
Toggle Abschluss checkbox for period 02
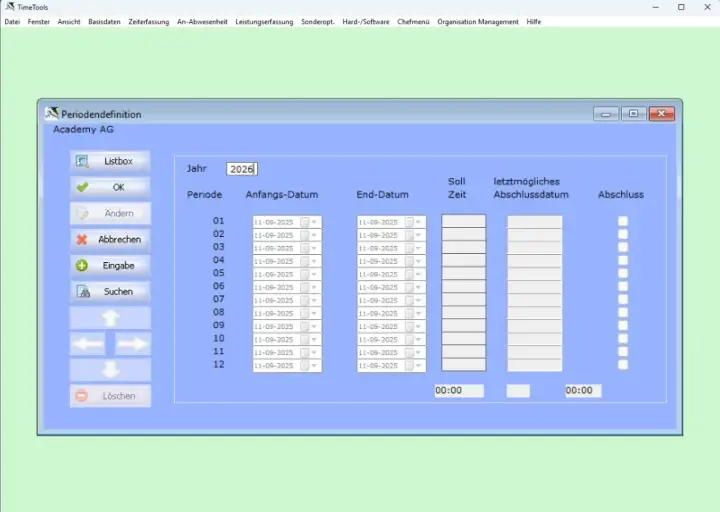click(x=623, y=234)
